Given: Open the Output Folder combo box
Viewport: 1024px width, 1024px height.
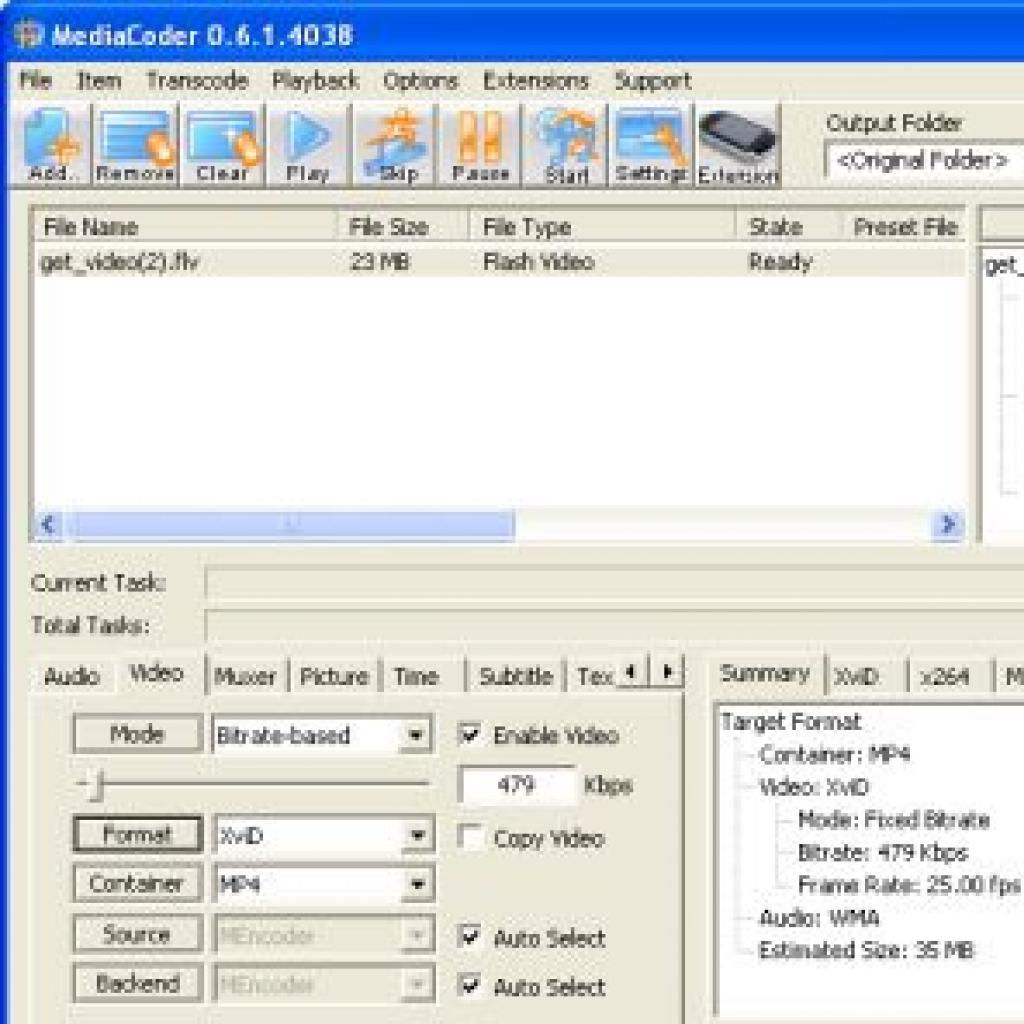Looking at the screenshot, I should pos(923,161).
